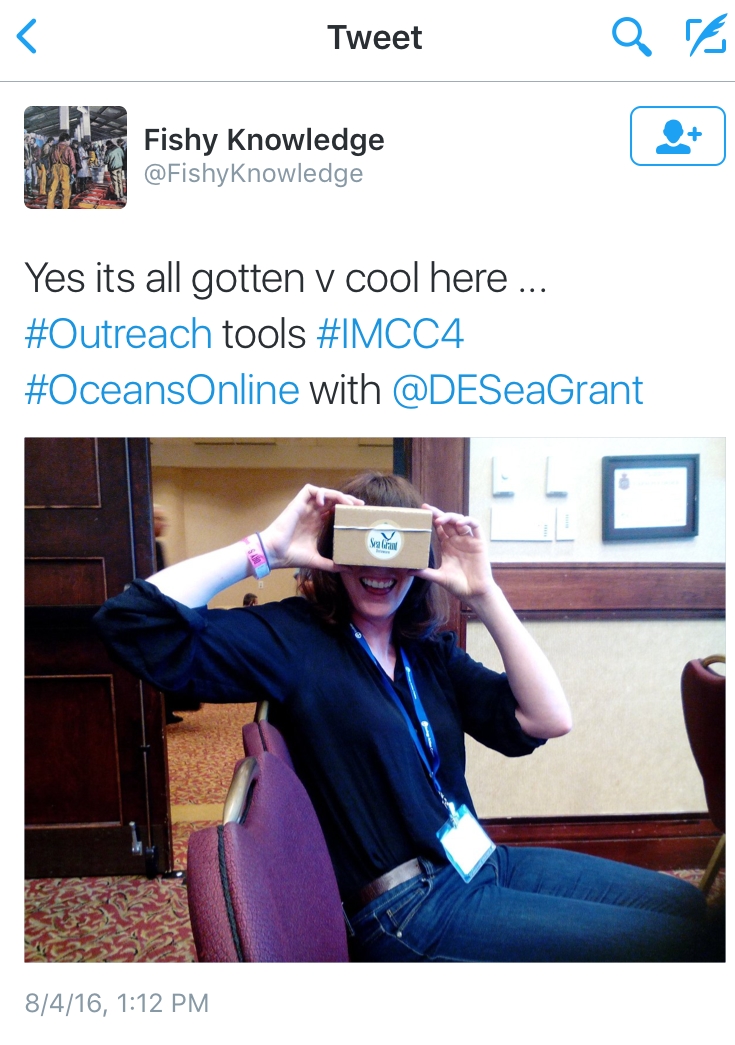
Task: Tap the Sea Grant sticker in photo
Action: pos(384,540)
